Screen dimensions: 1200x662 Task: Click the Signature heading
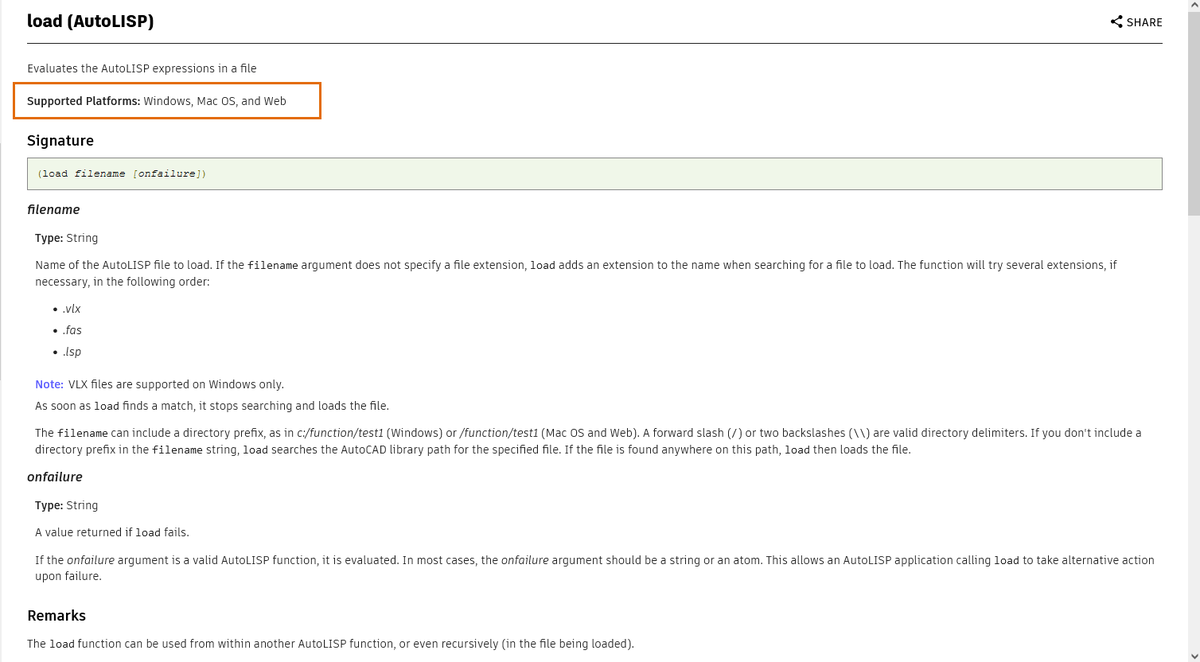pos(60,141)
